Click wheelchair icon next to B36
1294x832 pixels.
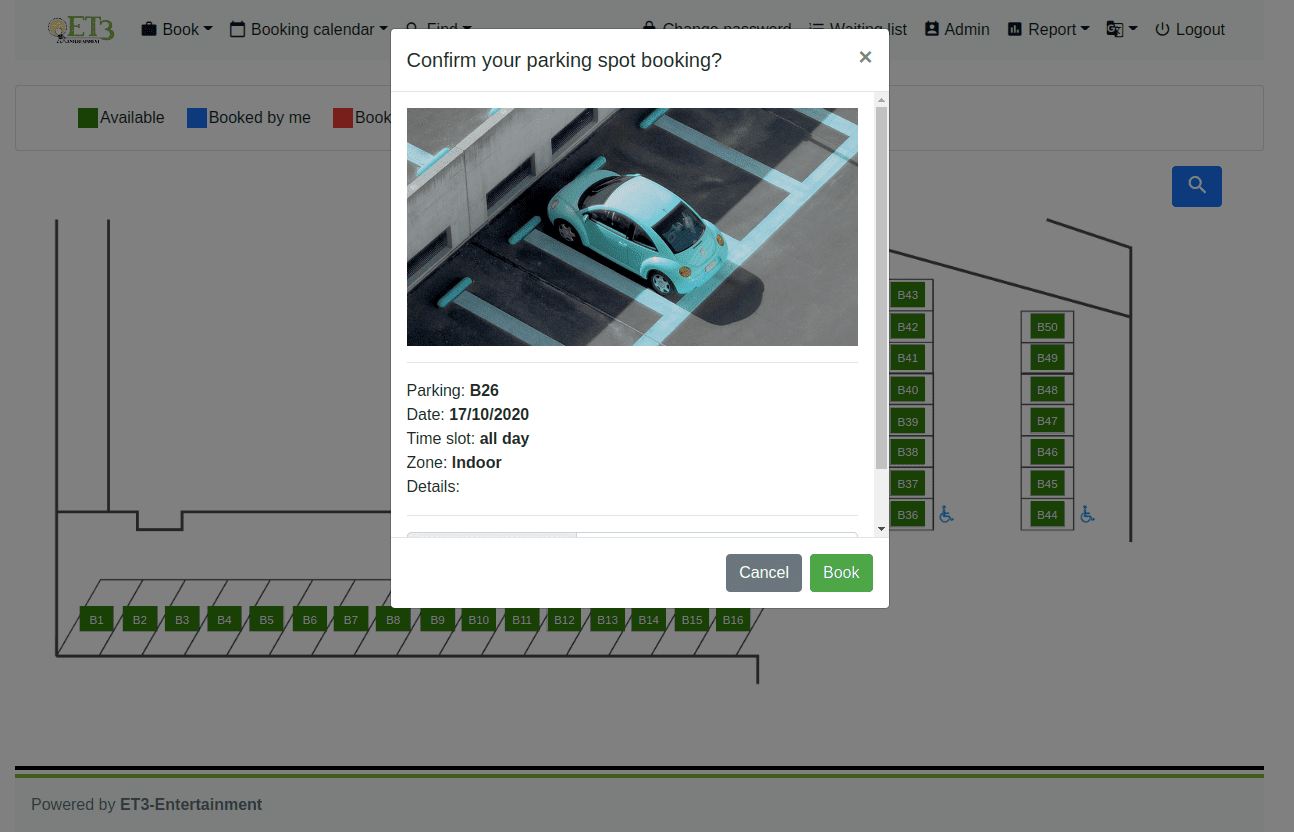coord(946,514)
